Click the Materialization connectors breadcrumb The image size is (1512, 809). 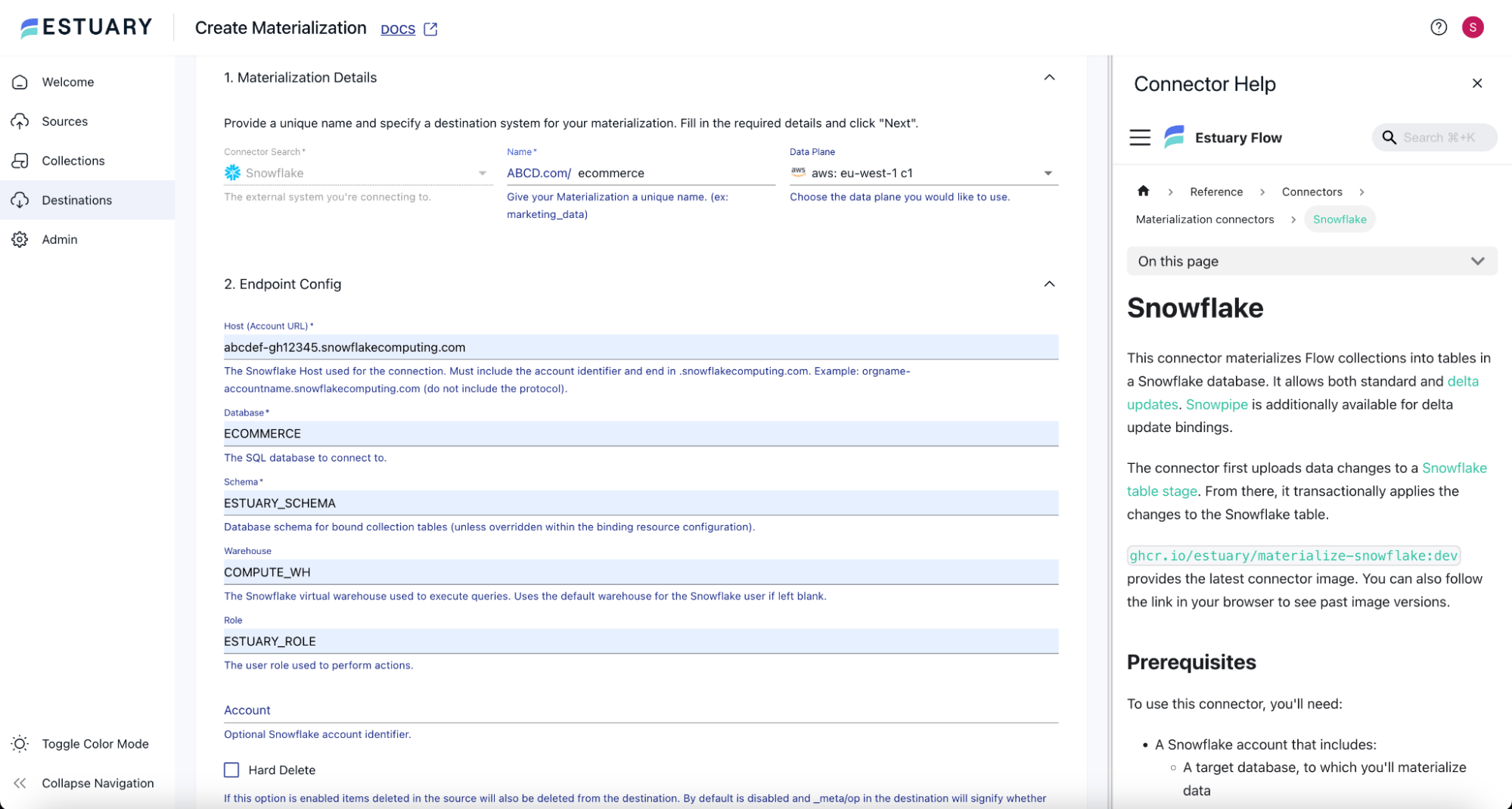[x=1204, y=219]
